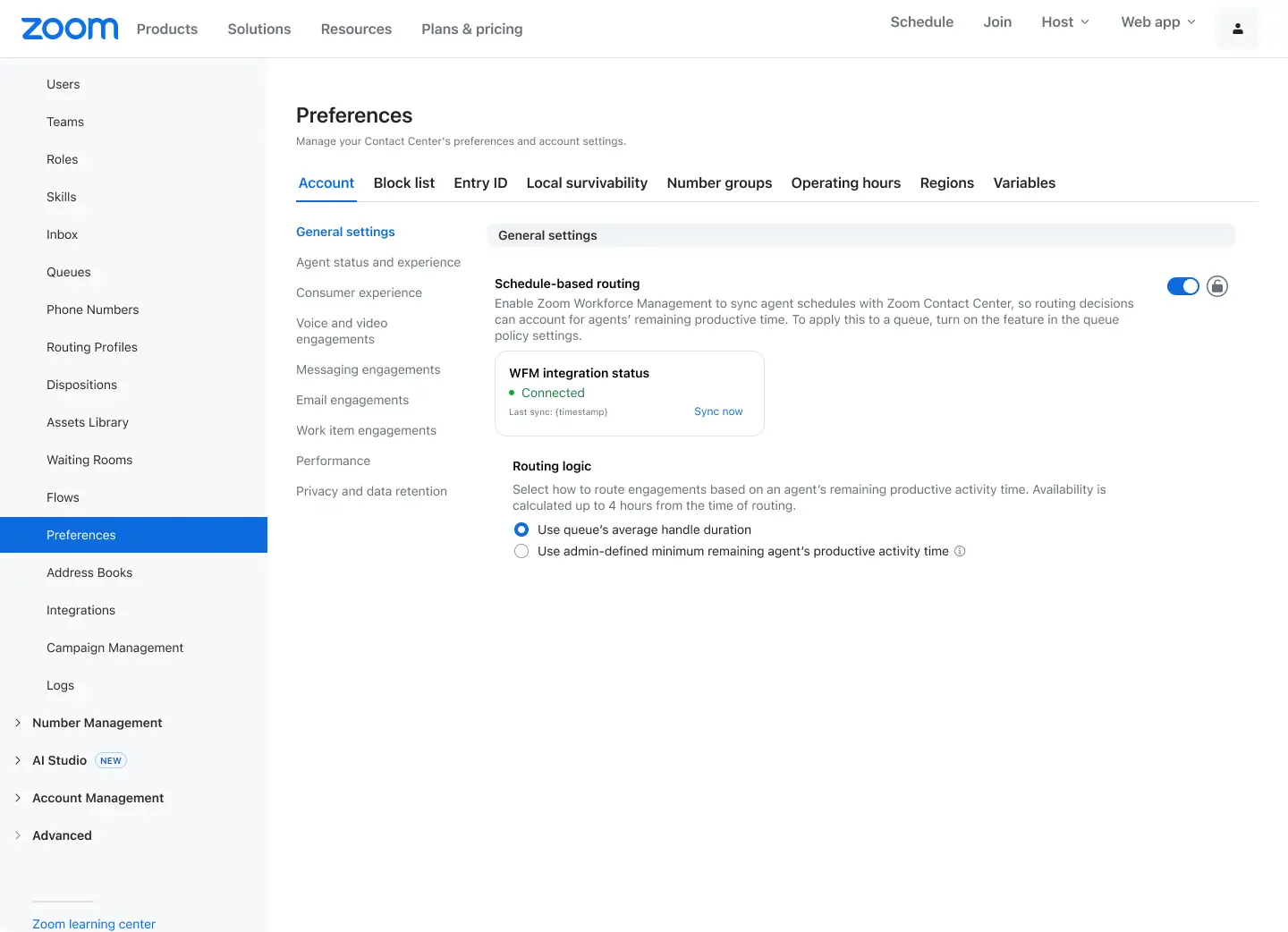Open Operating hours tab
1288x932 pixels.
click(846, 182)
